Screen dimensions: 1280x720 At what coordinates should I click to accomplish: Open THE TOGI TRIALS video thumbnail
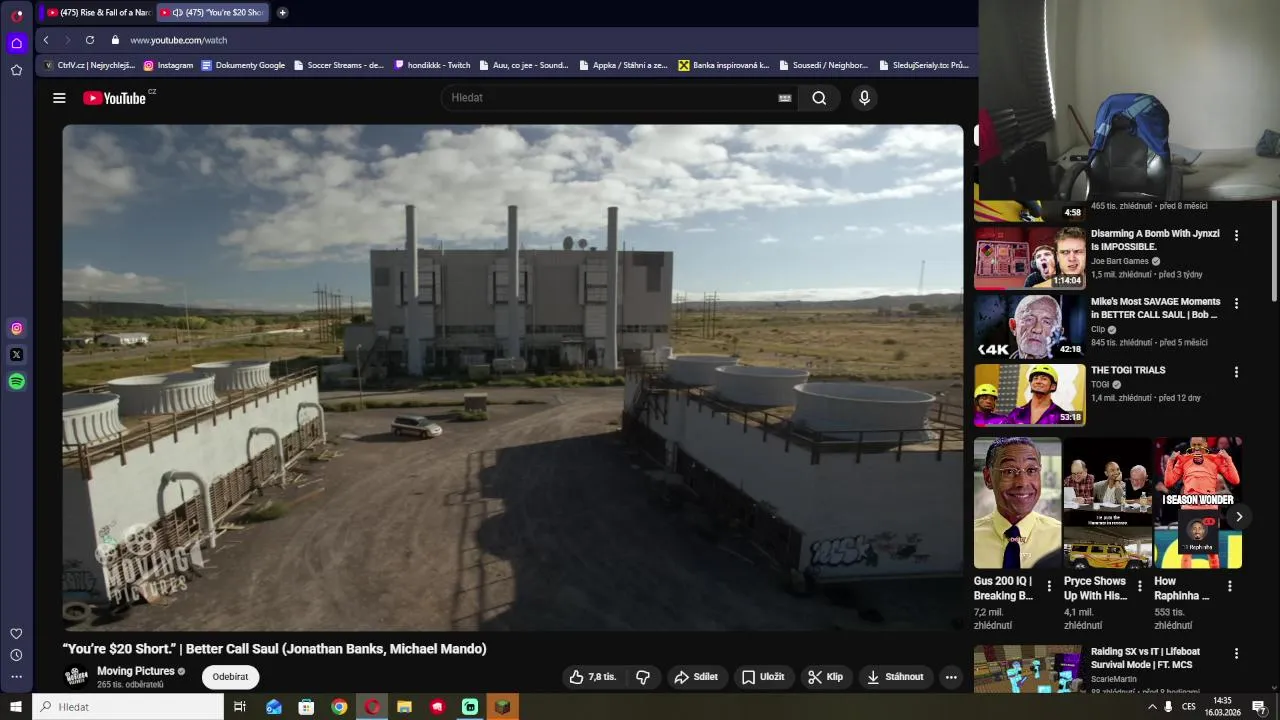[1029, 395]
